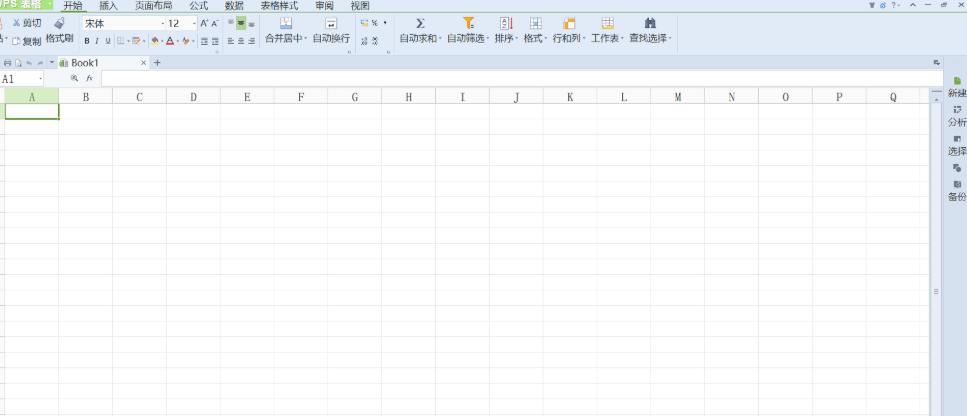Expand the Merge and Center (合并居中) dropdown arrow
967x416 pixels.
(x=306, y=38)
